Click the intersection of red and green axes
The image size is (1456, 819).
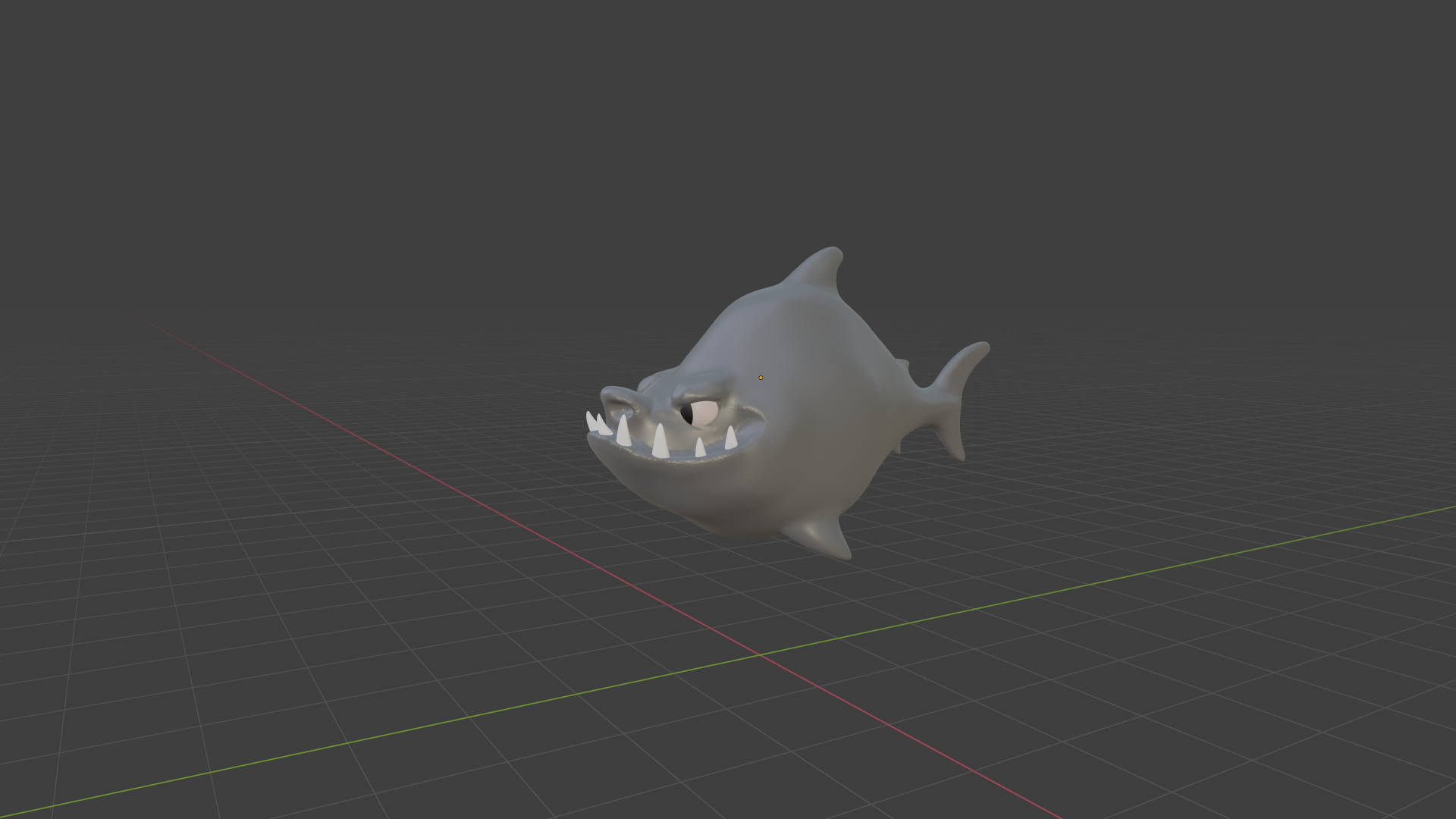pos(758,653)
